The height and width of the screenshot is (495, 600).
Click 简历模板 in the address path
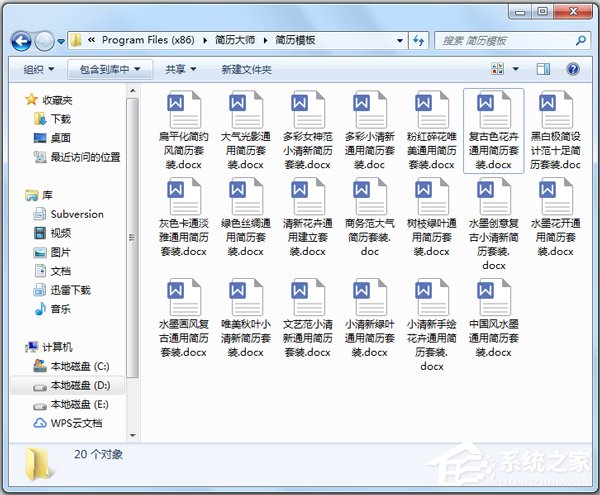[x=295, y=40]
